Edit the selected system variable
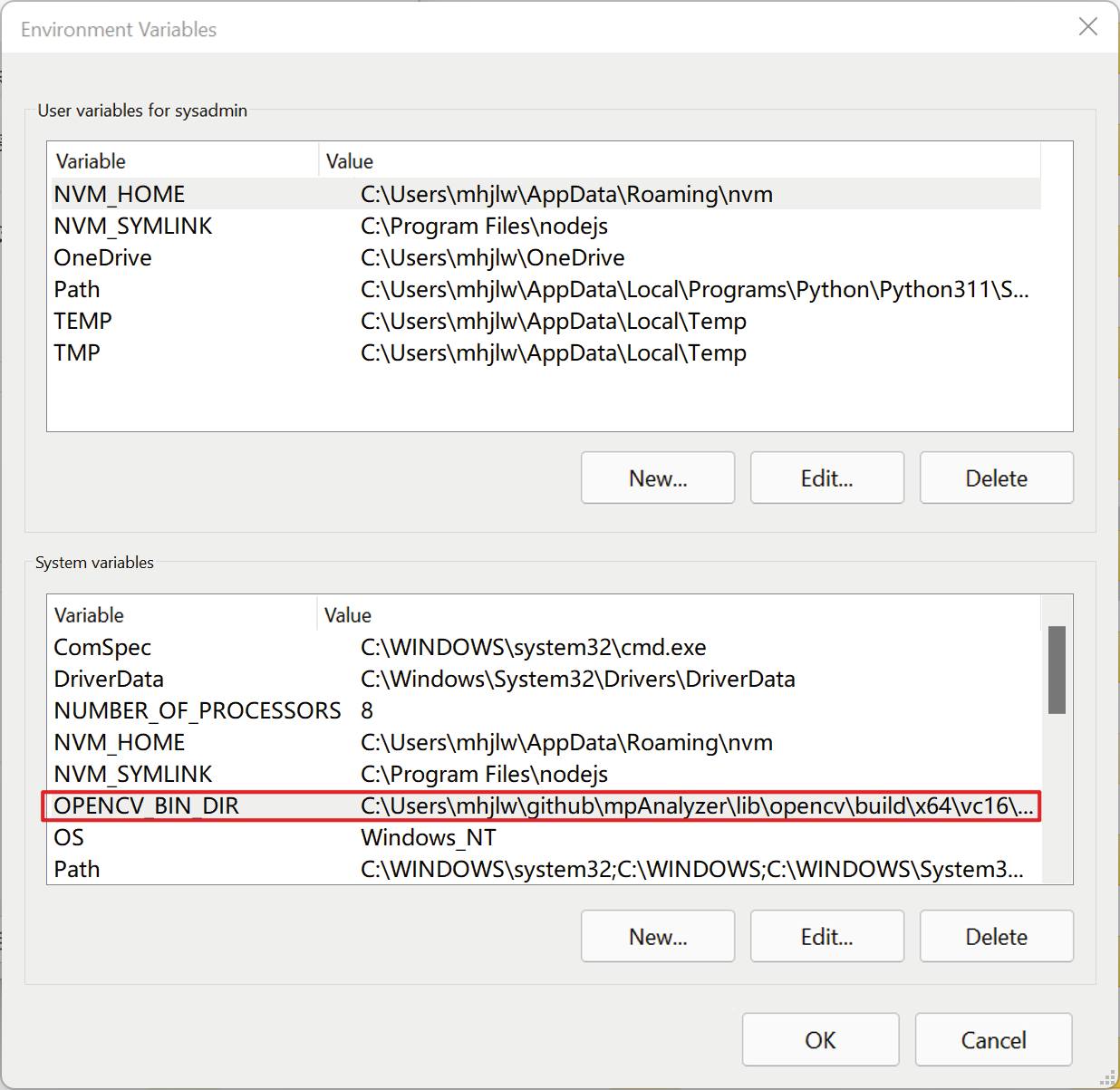1120x1090 pixels. [826, 937]
